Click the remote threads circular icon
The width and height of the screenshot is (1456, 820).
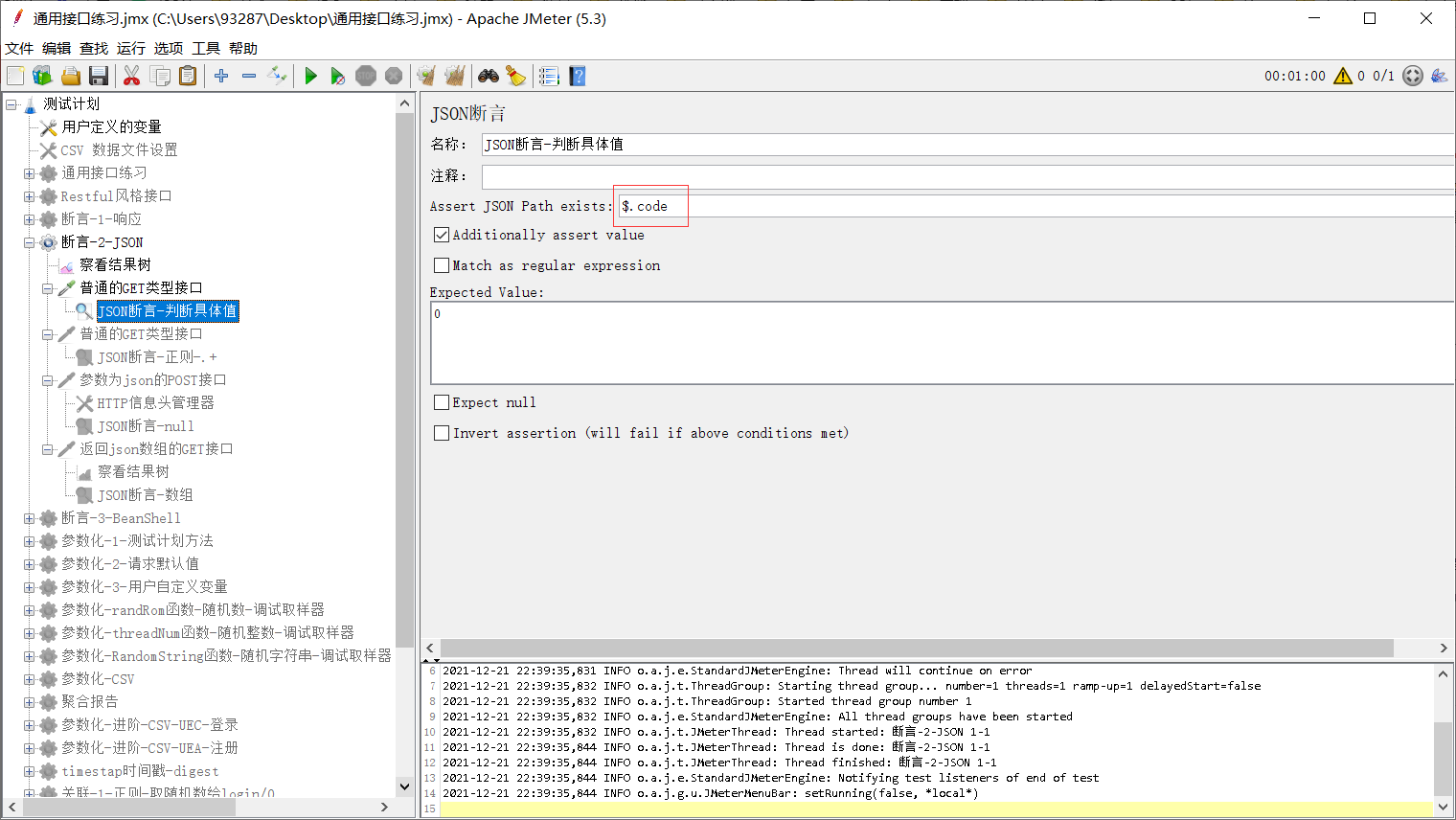(1413, 76)
